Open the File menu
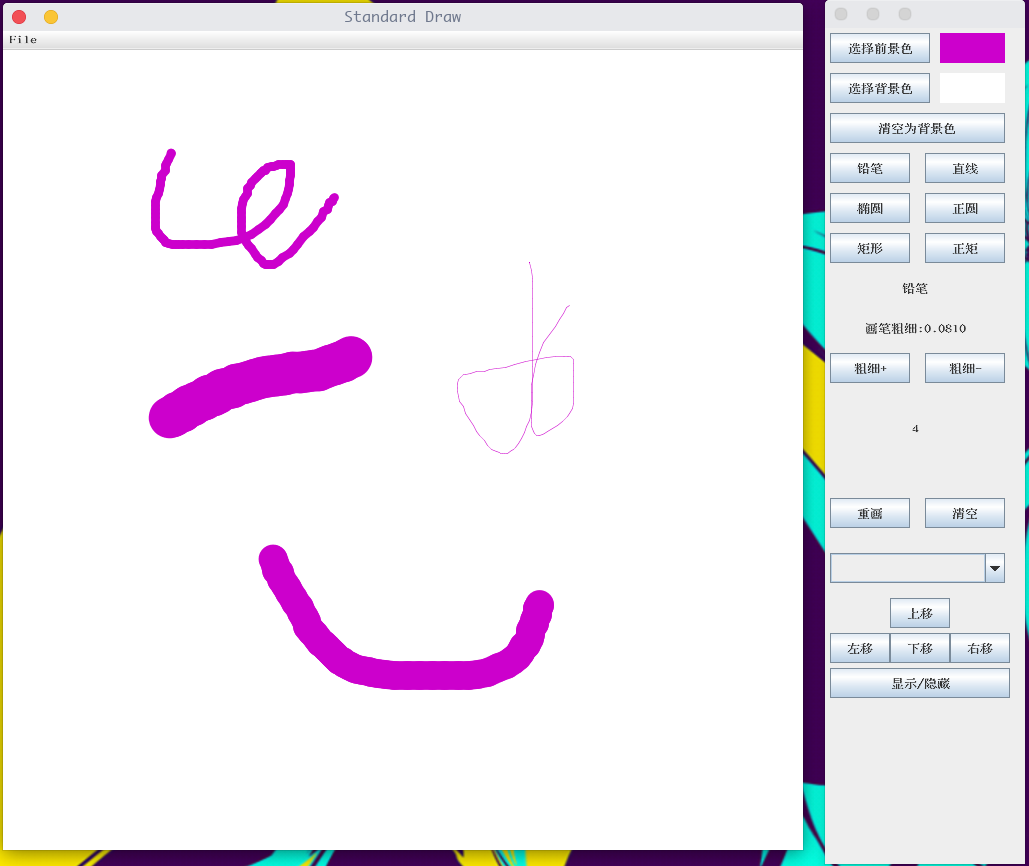This screenshot has width=1029, height=866. 22,39
